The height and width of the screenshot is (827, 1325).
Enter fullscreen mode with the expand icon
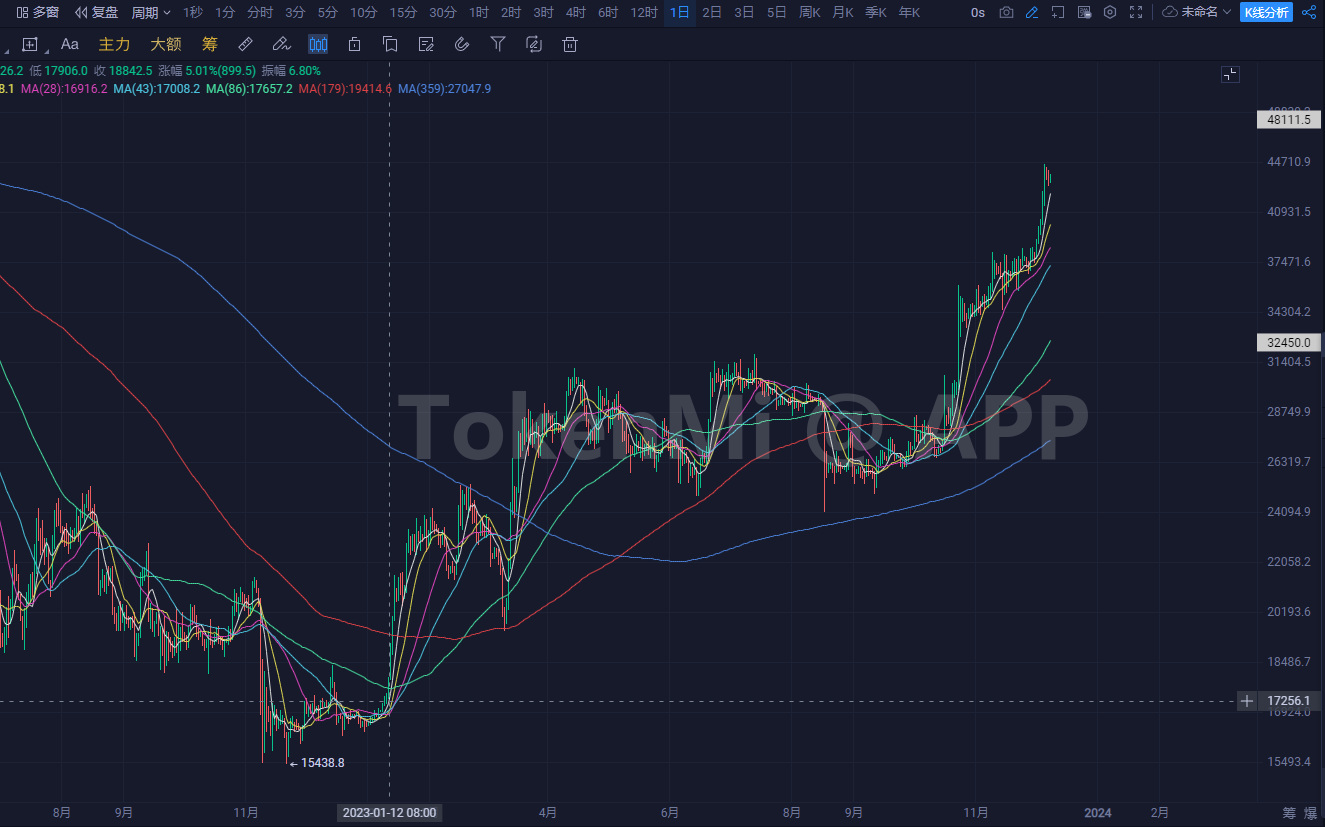click(x=1136, y=12)
